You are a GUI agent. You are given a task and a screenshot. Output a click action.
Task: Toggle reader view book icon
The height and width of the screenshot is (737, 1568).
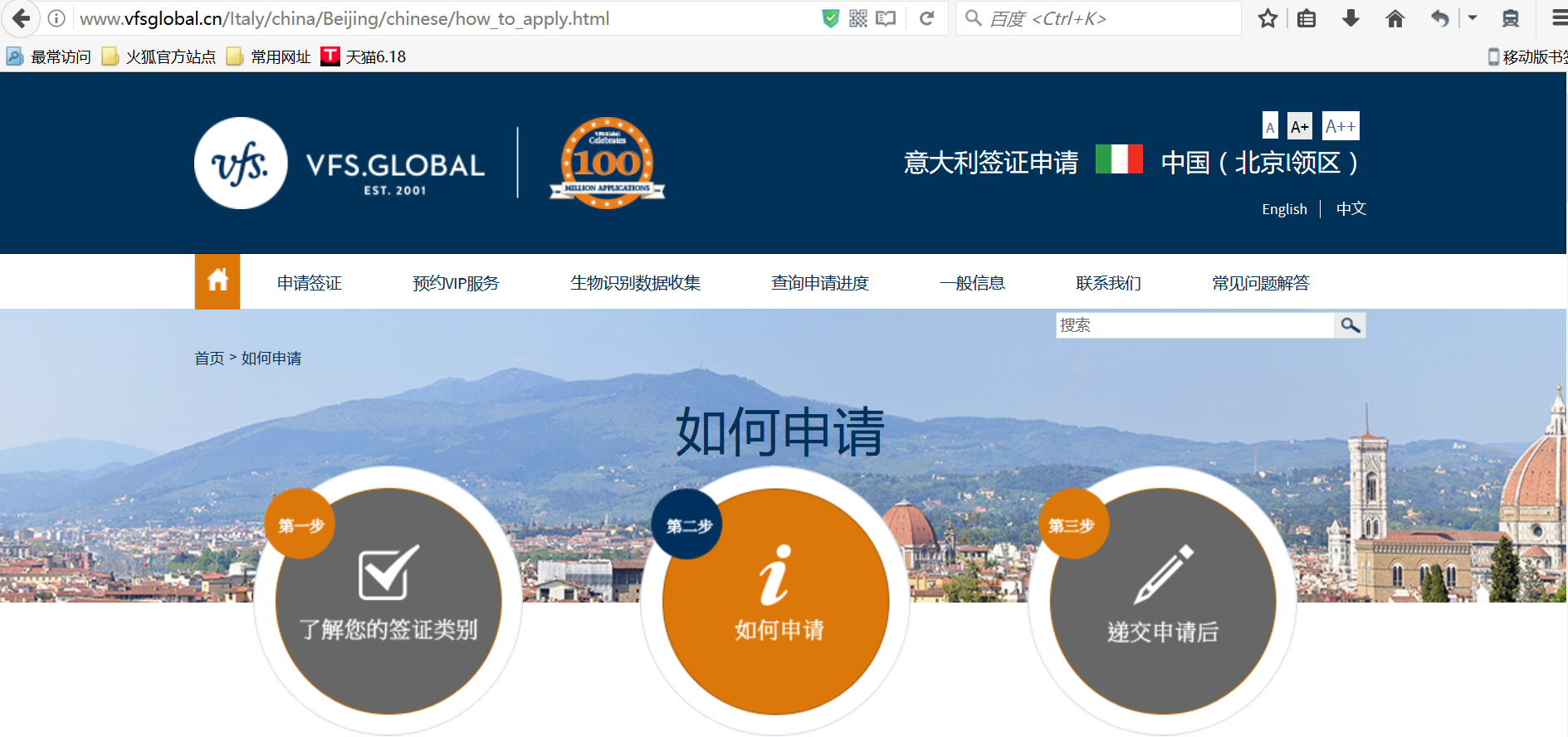point(886,18)
